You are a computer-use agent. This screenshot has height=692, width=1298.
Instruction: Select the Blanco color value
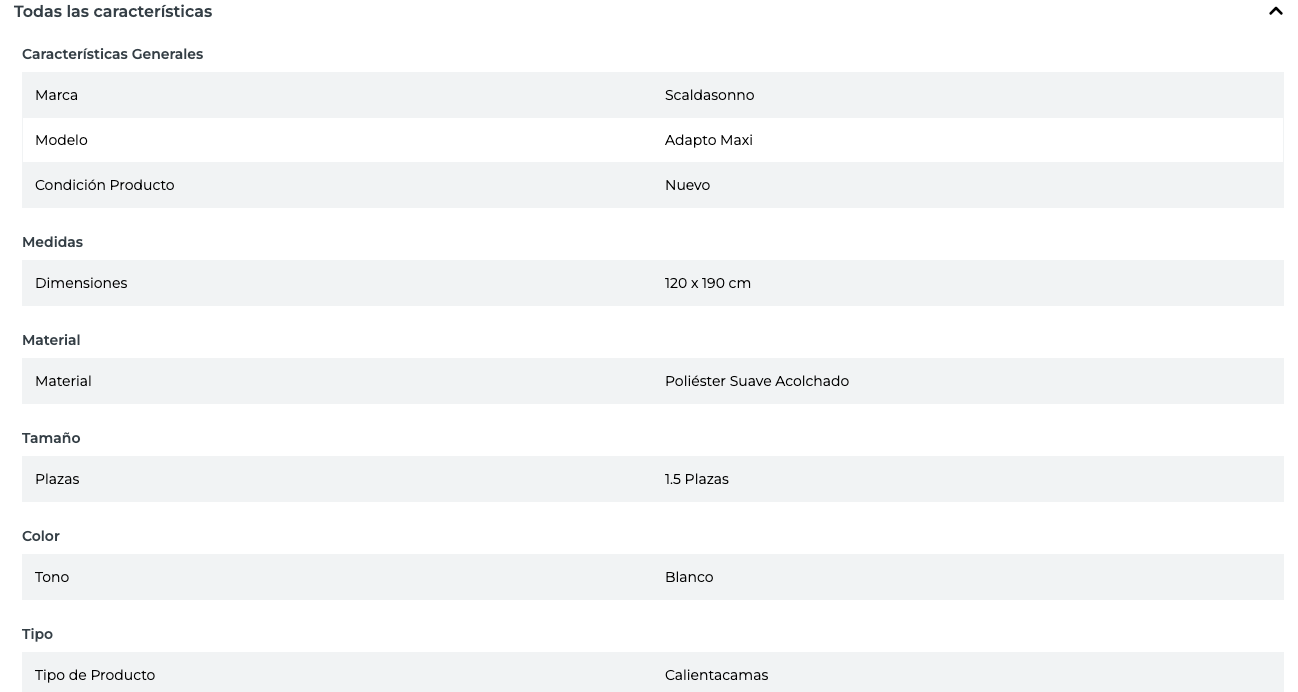(689, 577)
